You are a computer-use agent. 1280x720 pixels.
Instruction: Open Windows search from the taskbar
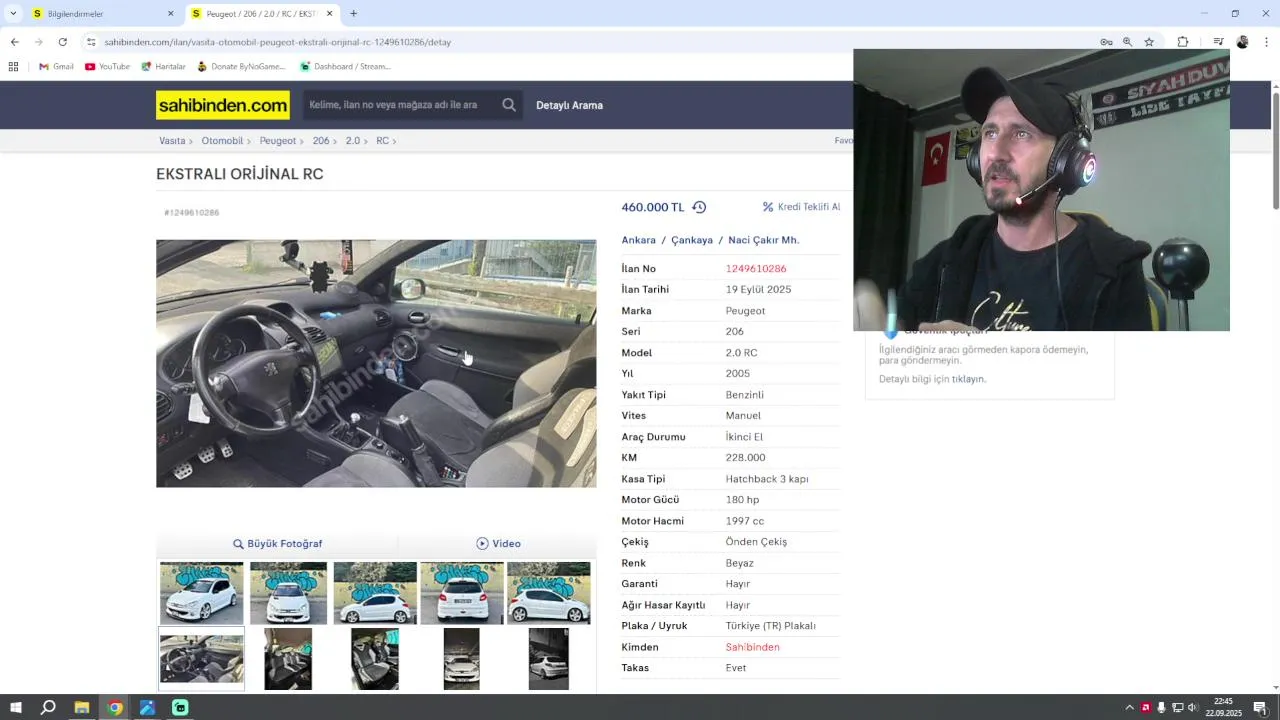(48, 708)
